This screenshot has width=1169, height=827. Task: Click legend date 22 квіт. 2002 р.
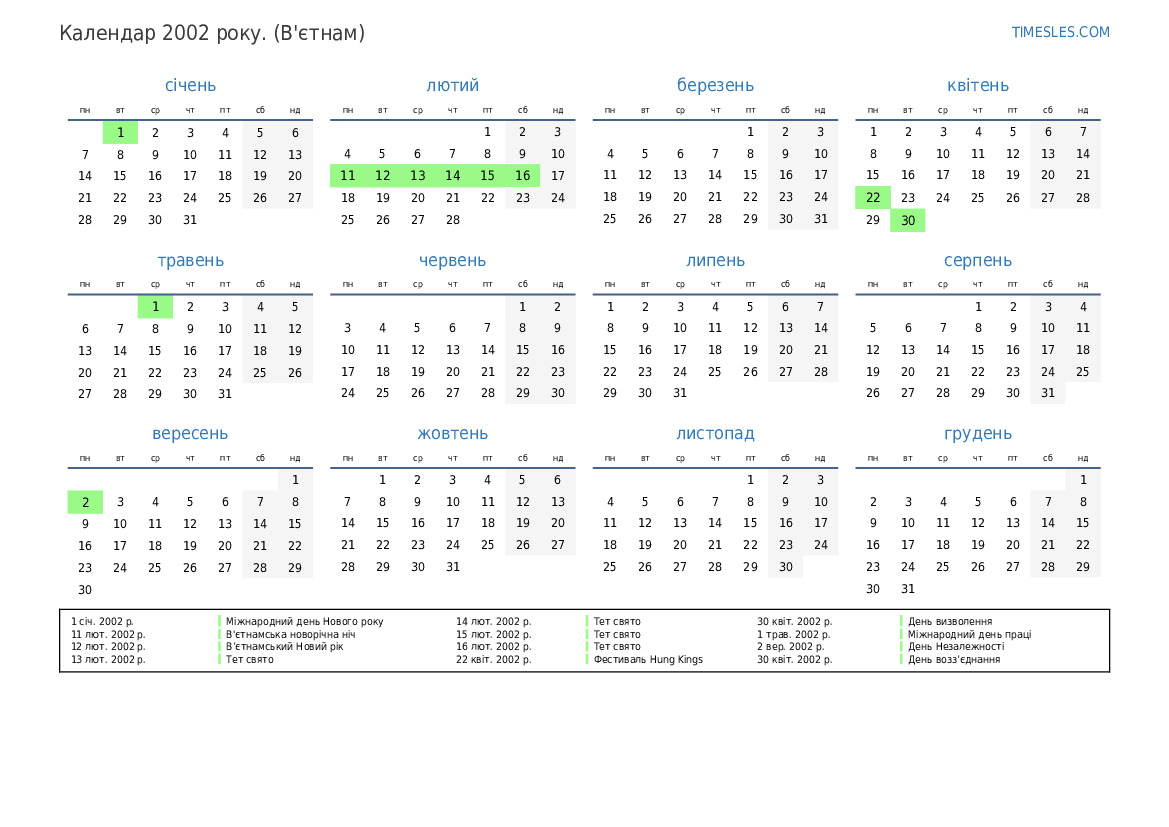[494, 659]
